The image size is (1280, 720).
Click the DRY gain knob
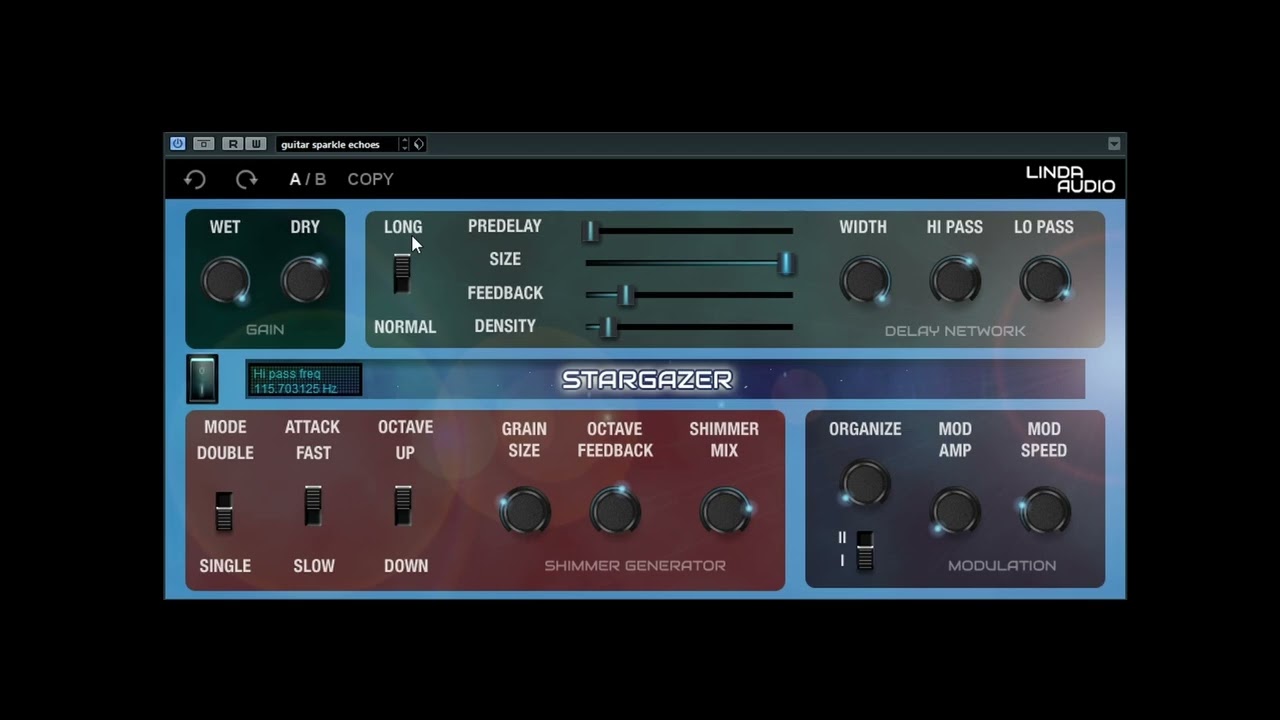[305, 280]
